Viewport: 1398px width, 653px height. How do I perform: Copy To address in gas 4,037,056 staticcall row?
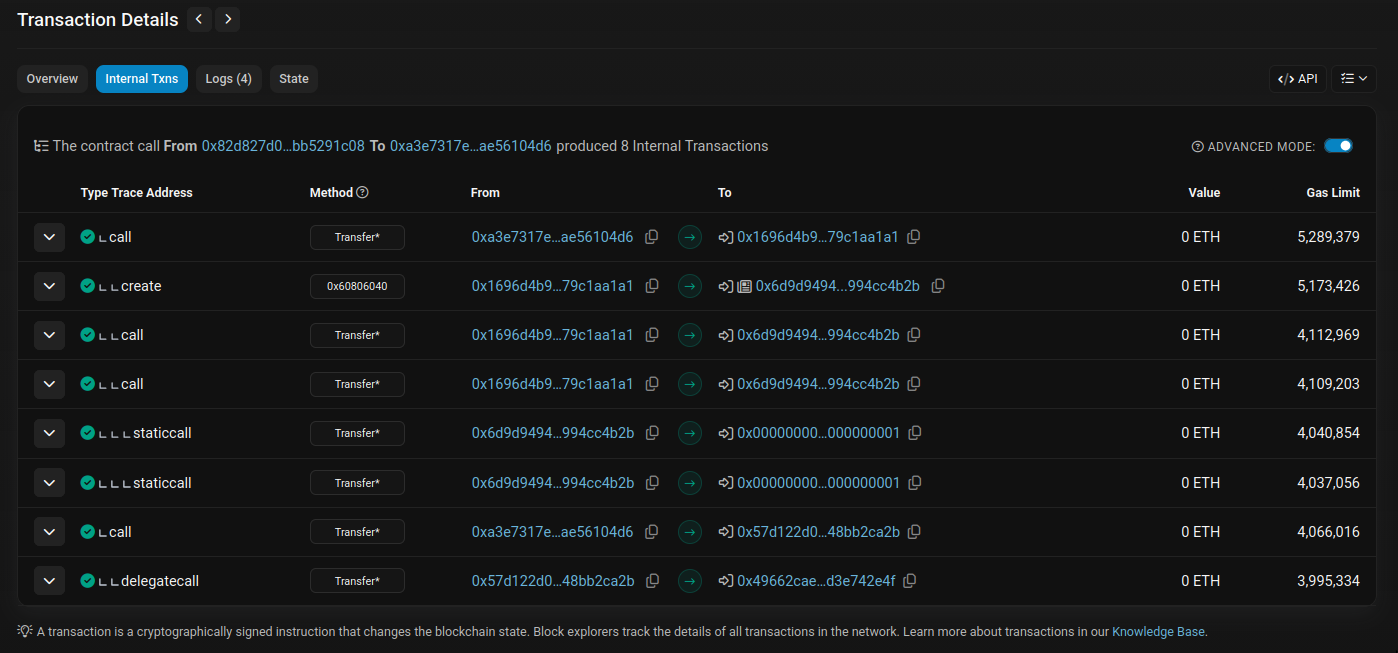pyautogui.click(x=915, y=483)
